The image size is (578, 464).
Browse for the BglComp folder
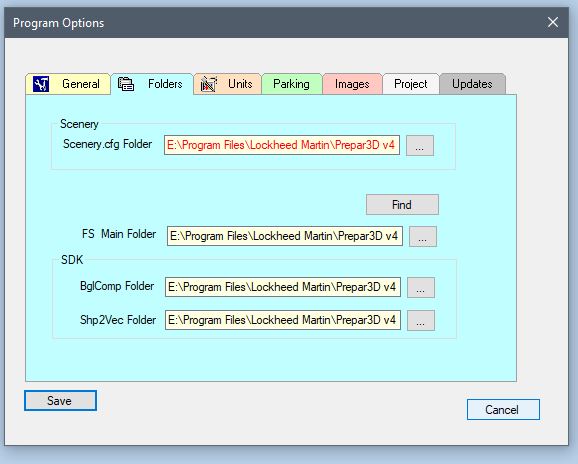coord(421,287)
